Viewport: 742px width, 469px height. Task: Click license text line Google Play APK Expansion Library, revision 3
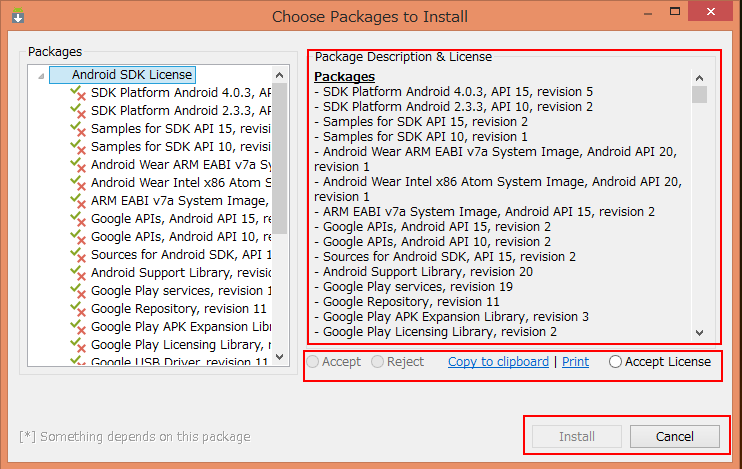coord(451,317)
